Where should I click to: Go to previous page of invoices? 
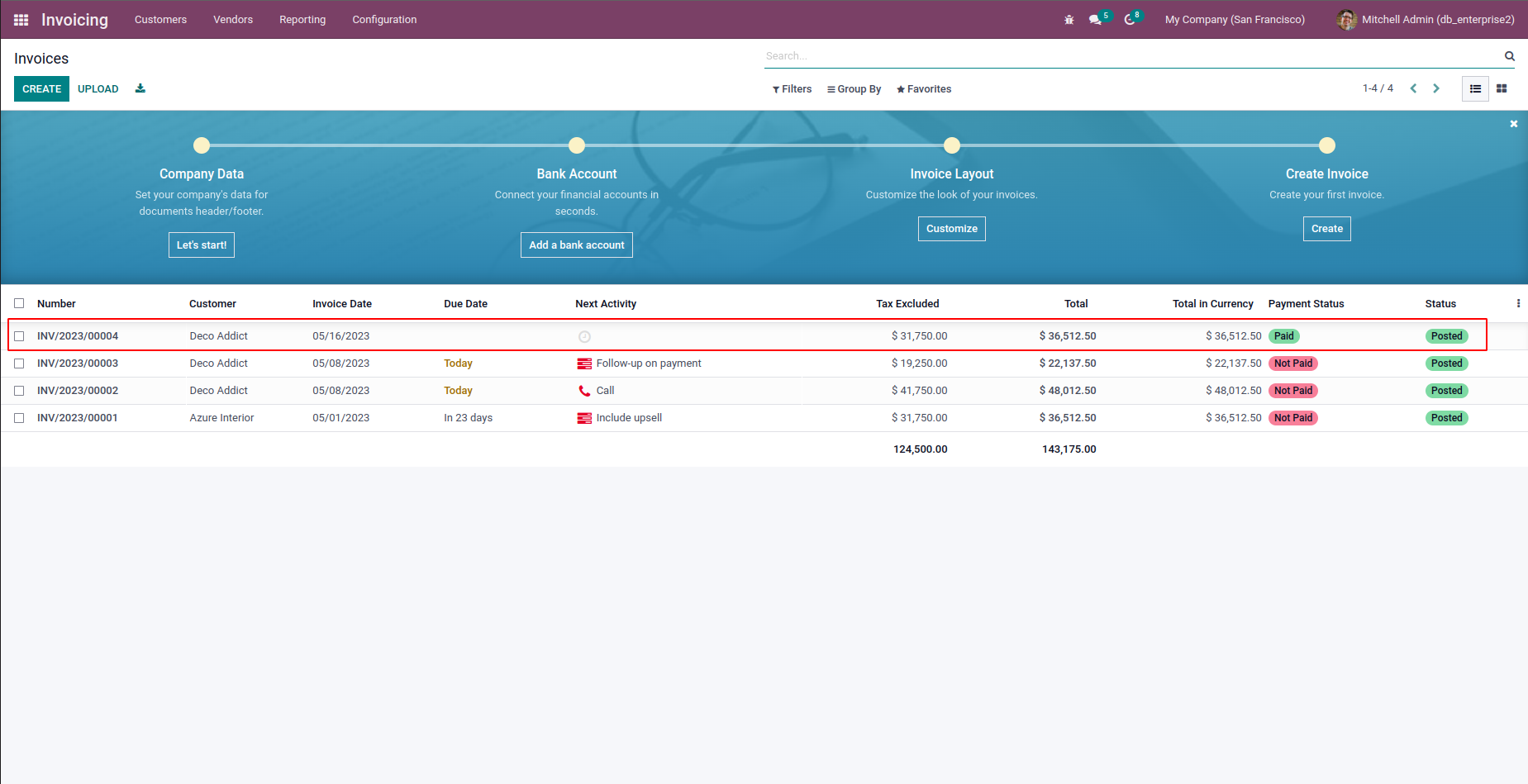[x=1413, y=88]
